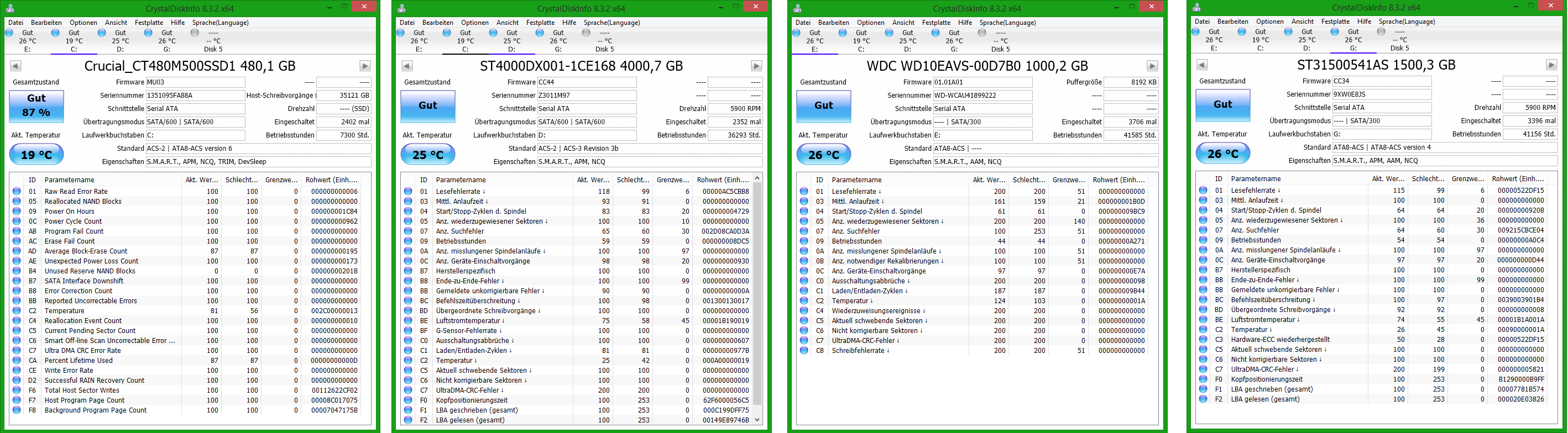This screenshot has height=433, width=1568.
Task: Open Bearbeiten menu in ST4000DX001 window
Action: [x=438, y=23]
